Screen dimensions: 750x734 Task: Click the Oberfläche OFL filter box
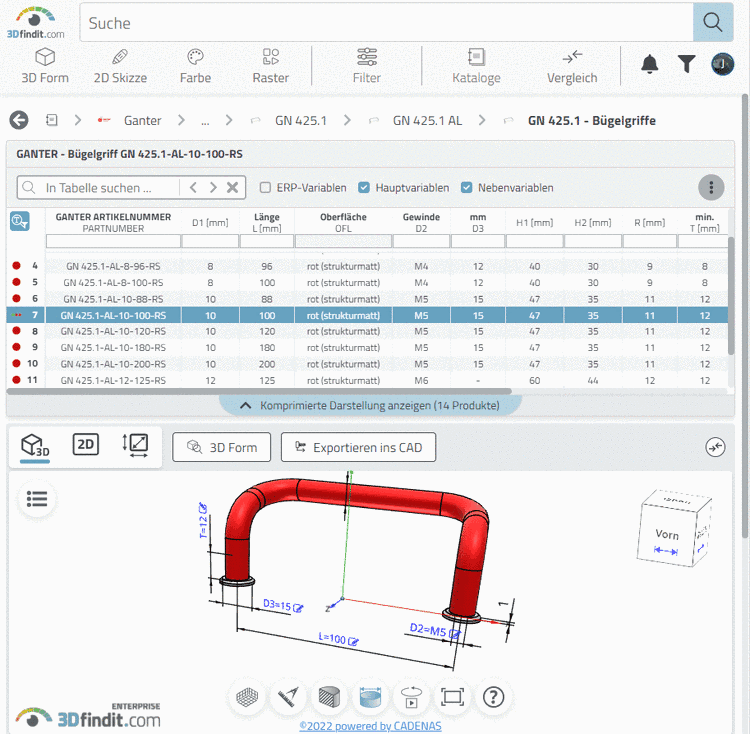click(343, 241)
